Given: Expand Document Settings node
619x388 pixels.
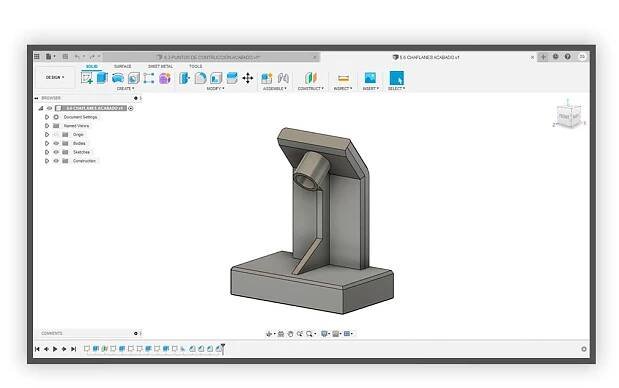Looking at the screenshot, I should pos(47,117).
